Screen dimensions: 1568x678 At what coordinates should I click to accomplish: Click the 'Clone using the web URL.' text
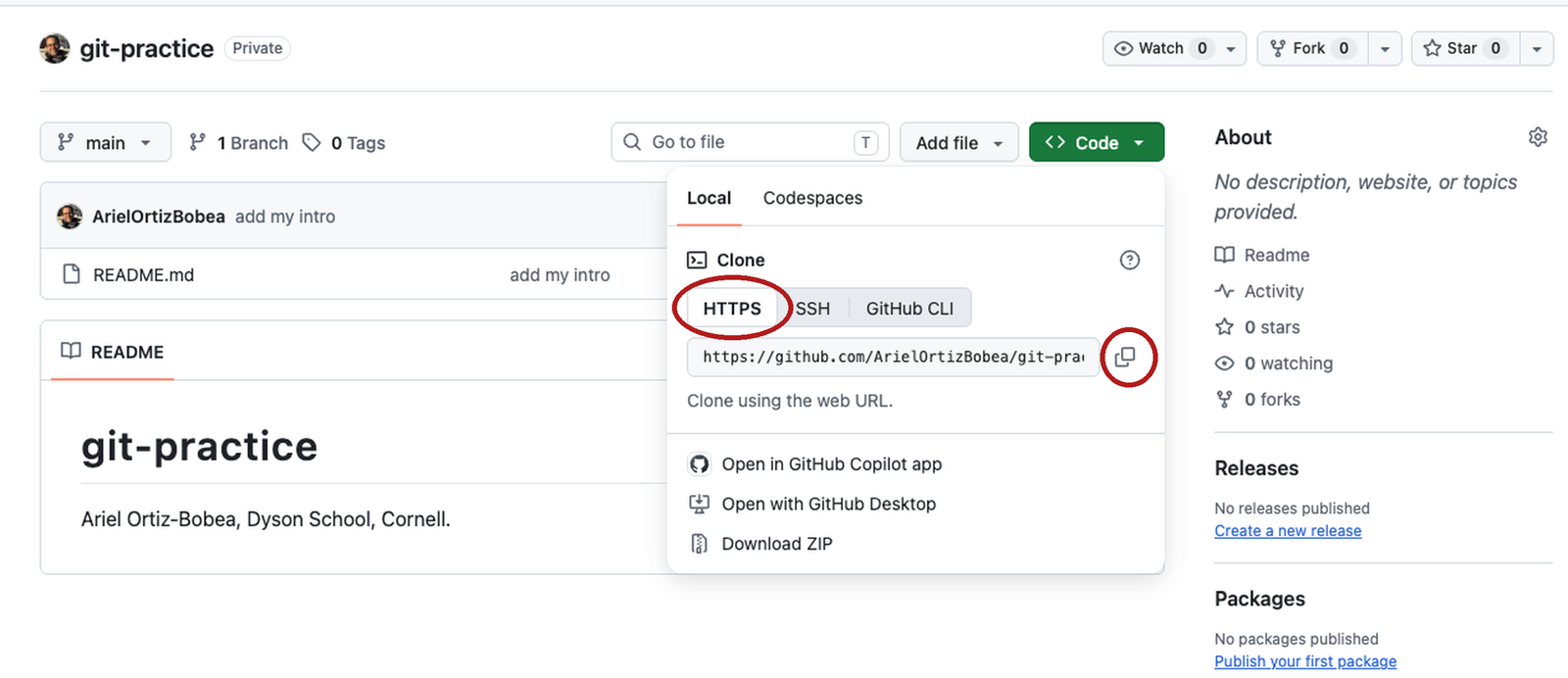coord(790,401)
